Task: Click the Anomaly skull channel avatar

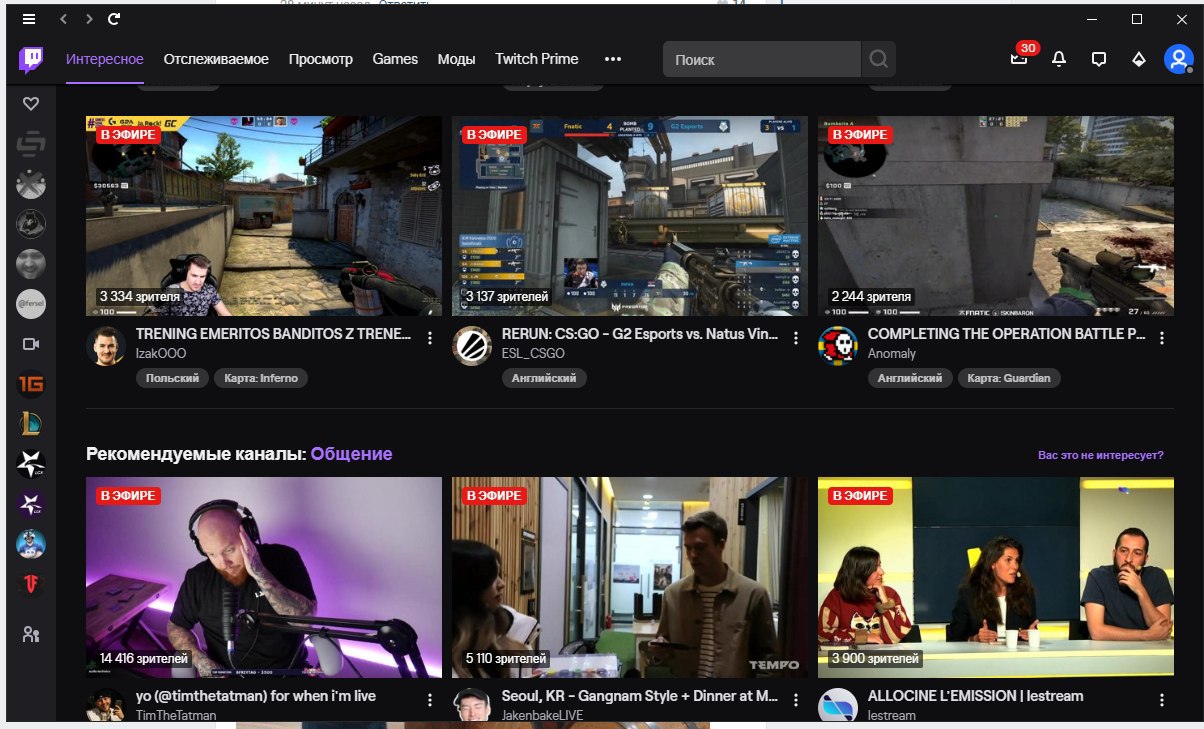Action: pyautogui.click(x=838, y=346)
